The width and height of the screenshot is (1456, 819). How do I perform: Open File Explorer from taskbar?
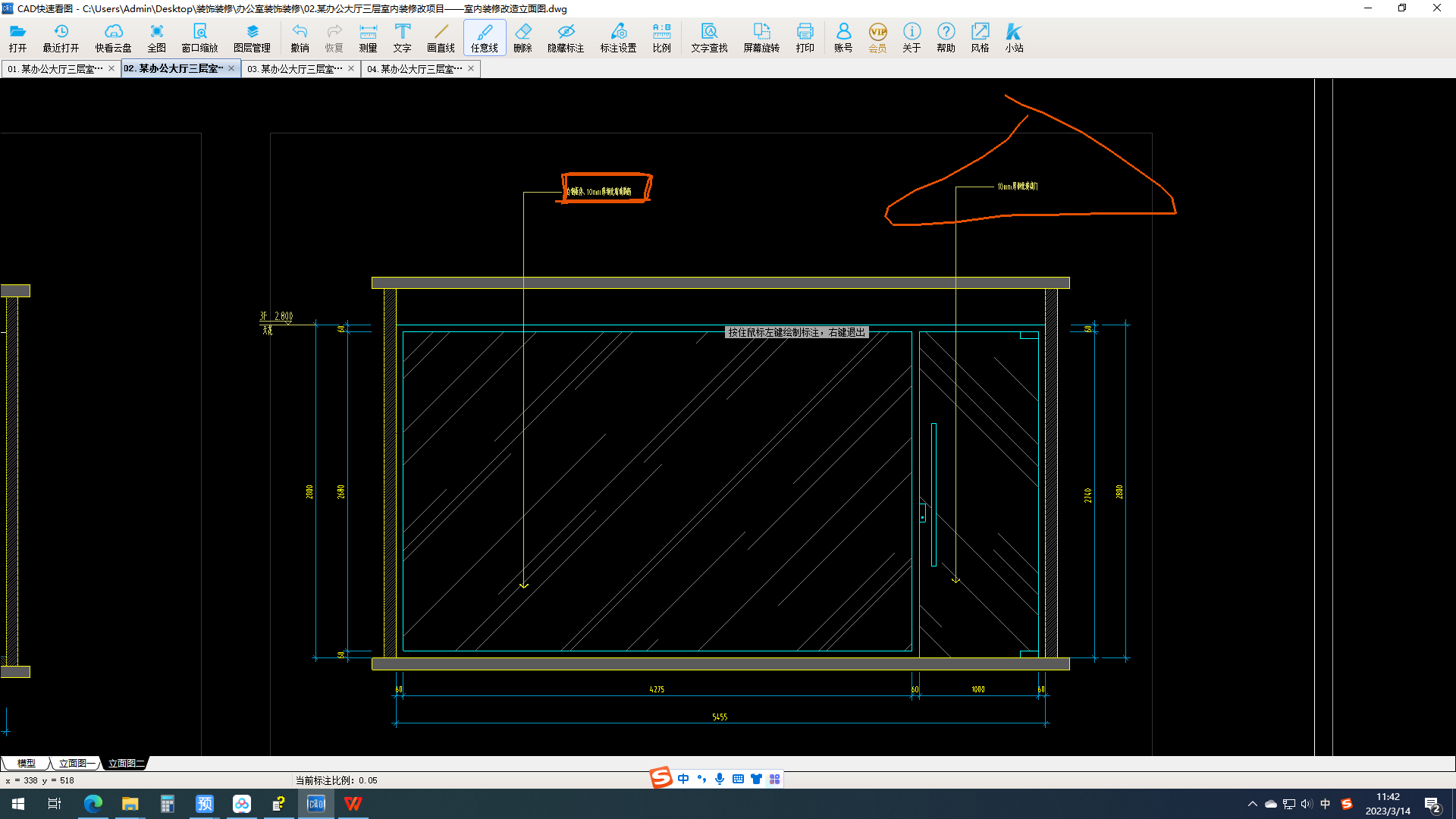click(130, 804)
